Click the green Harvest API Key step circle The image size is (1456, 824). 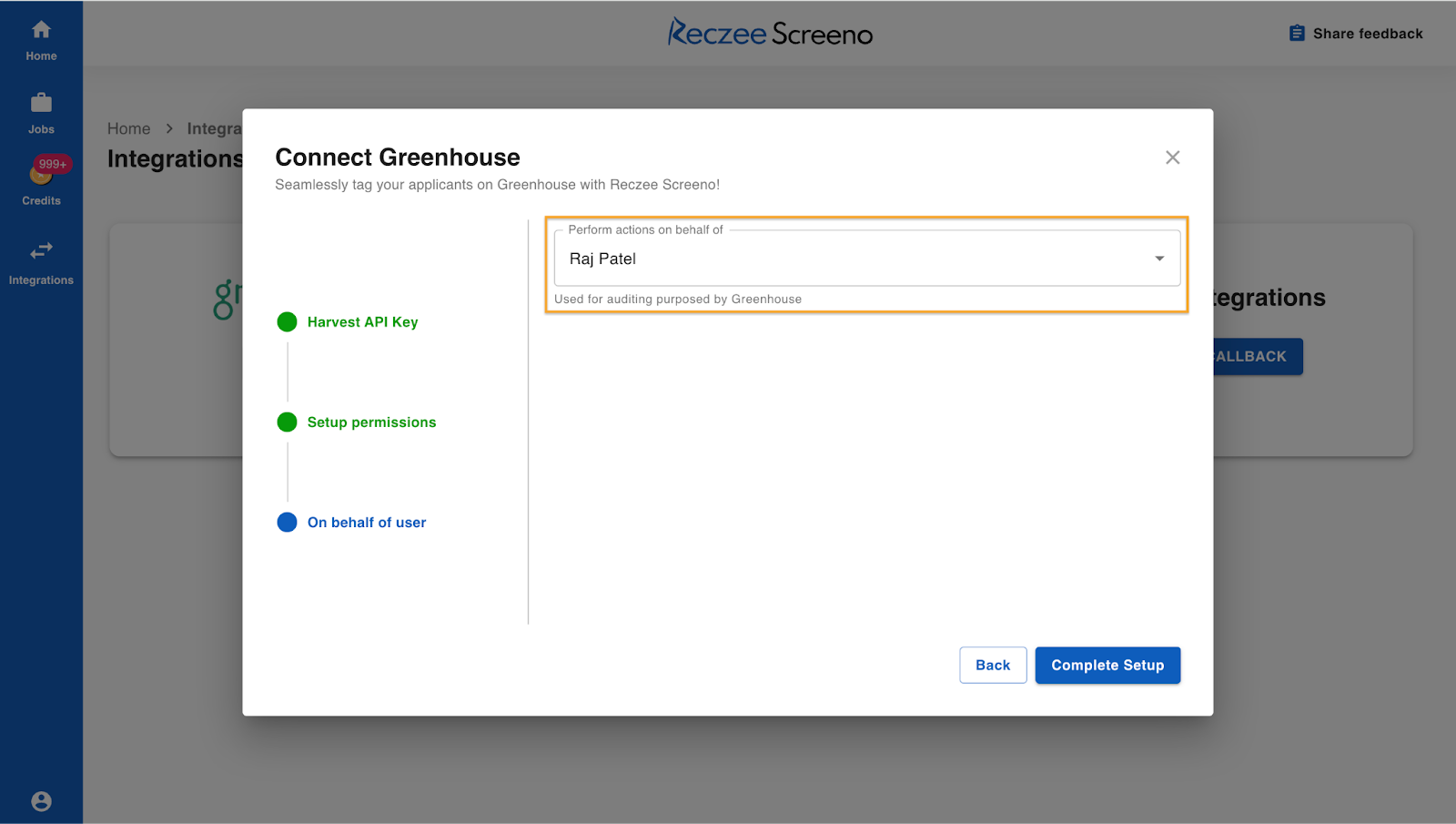287,322
